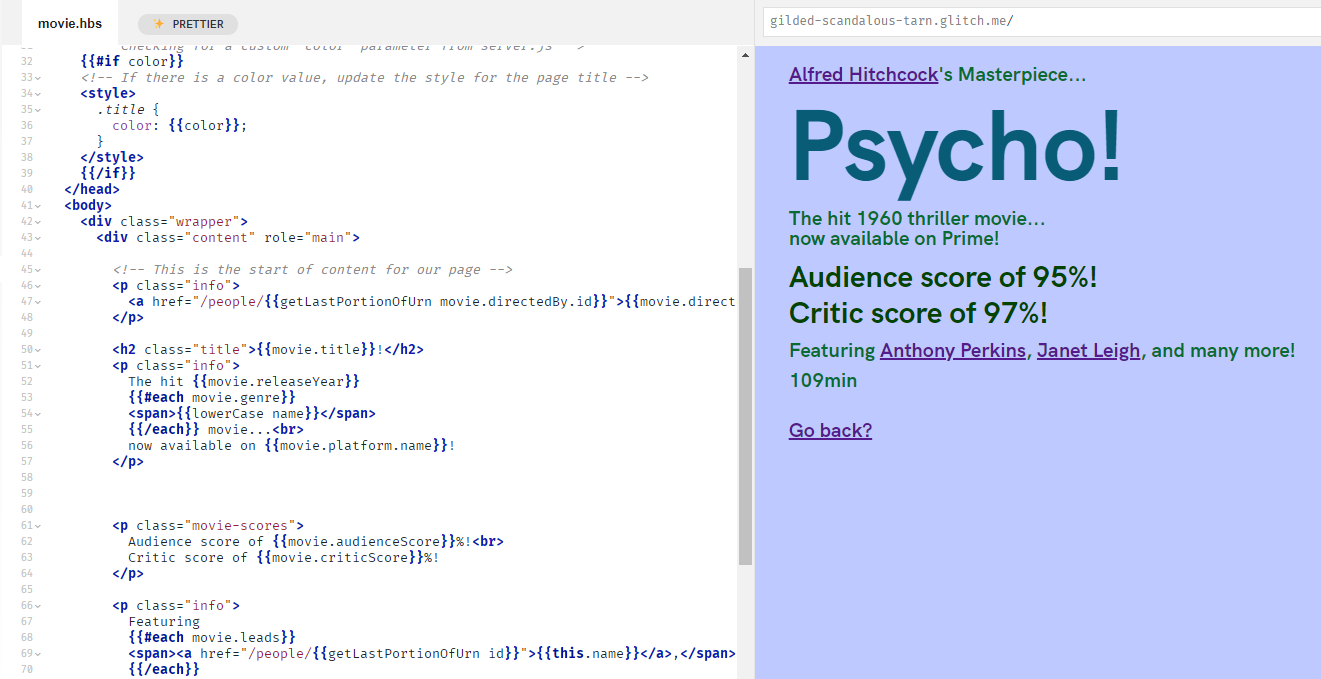Click the sparkle icon in the Prettier button

click(x=158, y=24)
